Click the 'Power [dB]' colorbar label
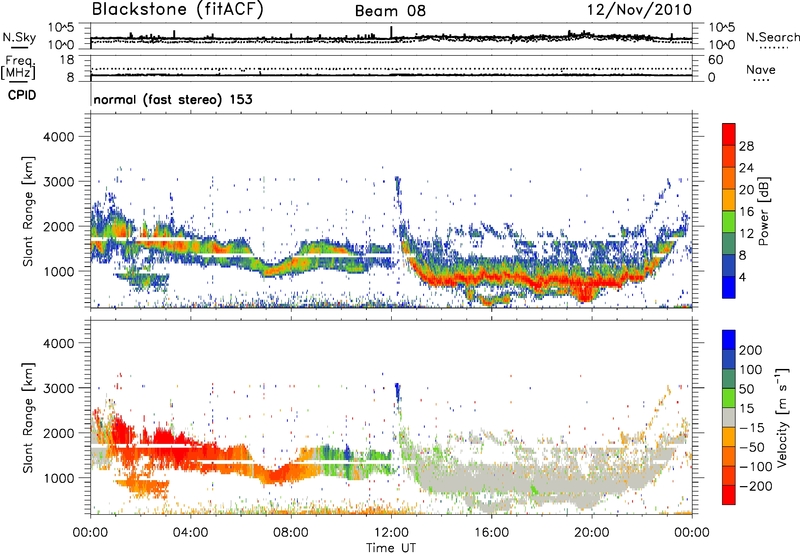Viewport: 800px width, 554px height. [x=763, y=211]
